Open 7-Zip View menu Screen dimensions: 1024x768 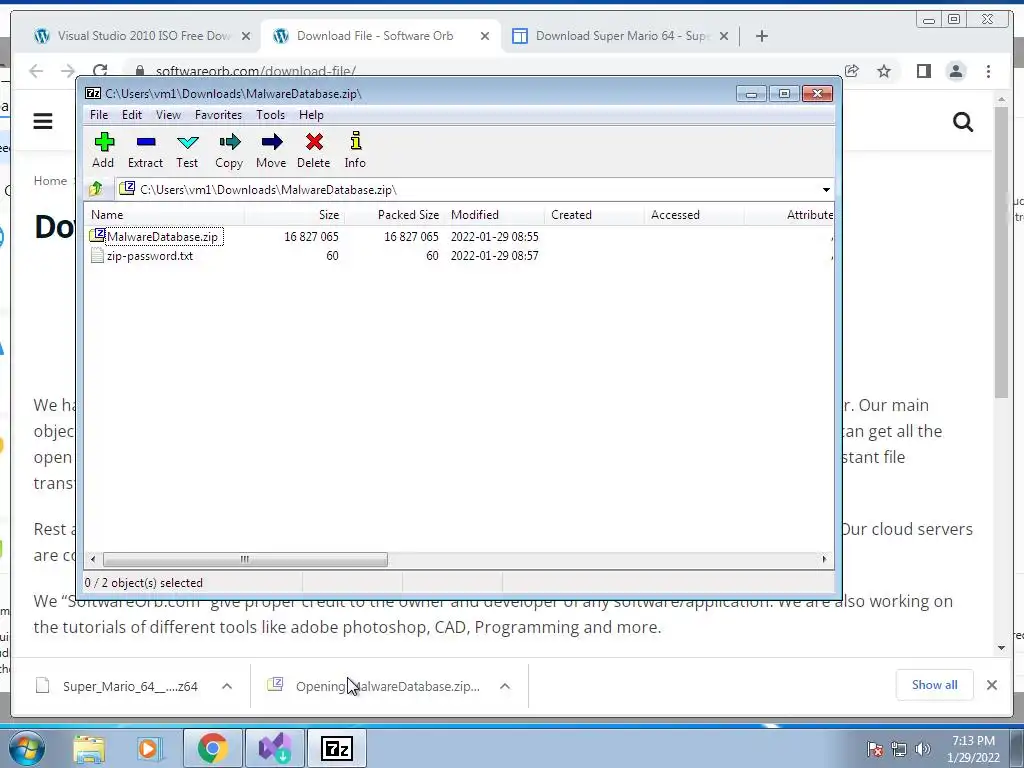click(x=168, y=115)
